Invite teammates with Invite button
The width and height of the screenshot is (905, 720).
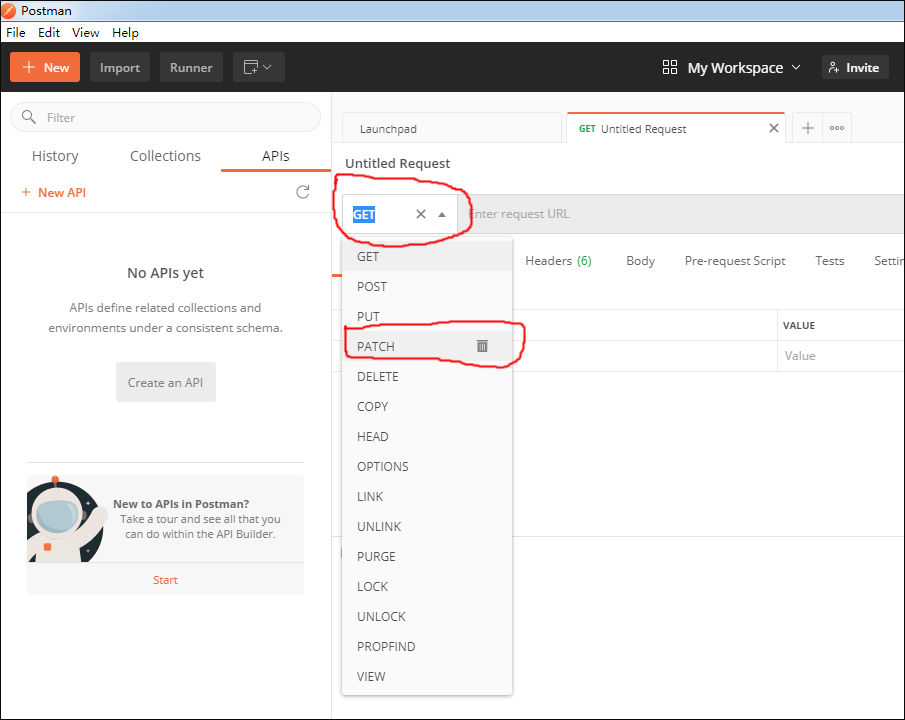click(x=855, y=68)
